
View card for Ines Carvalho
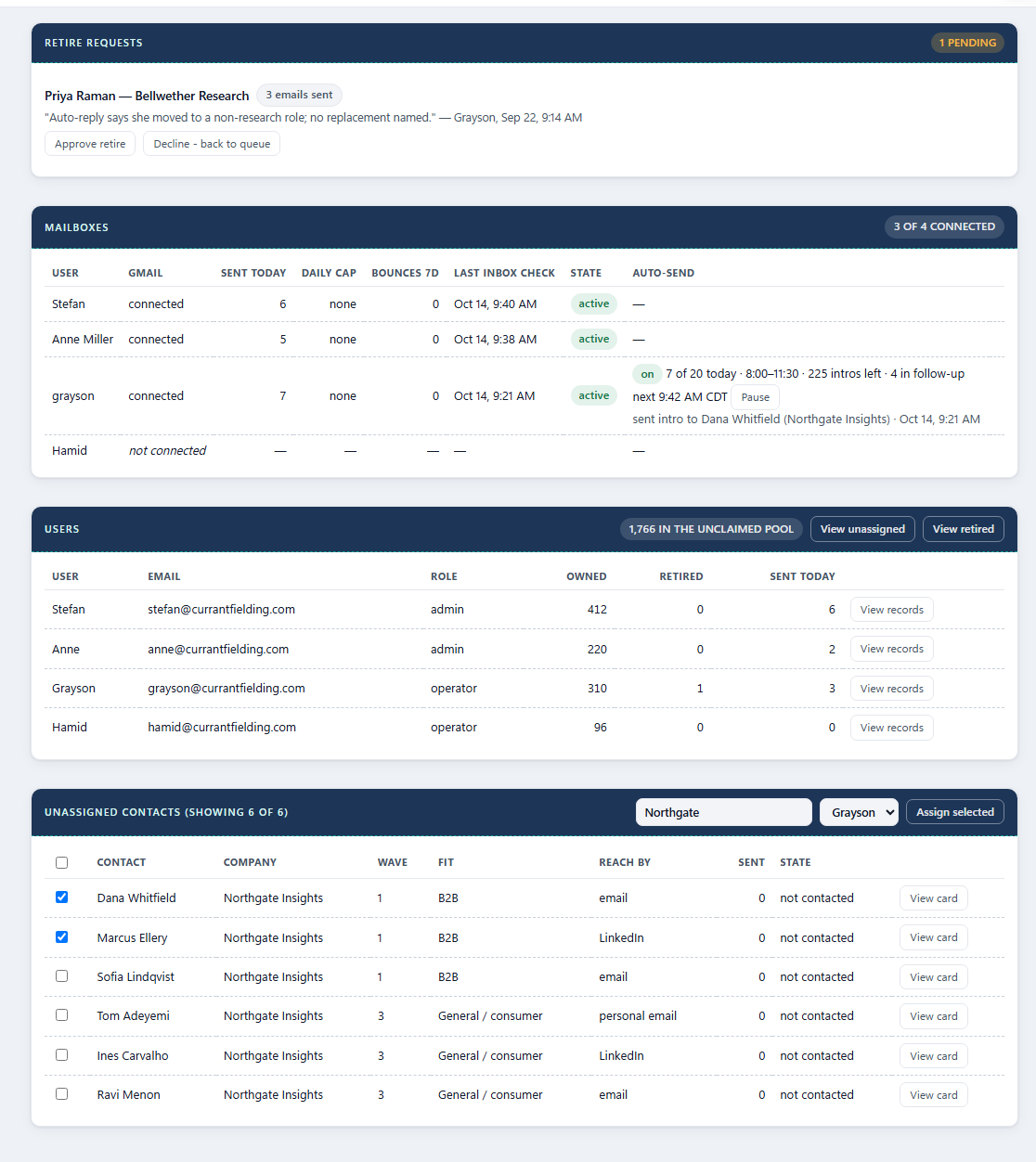(933, 1056)
